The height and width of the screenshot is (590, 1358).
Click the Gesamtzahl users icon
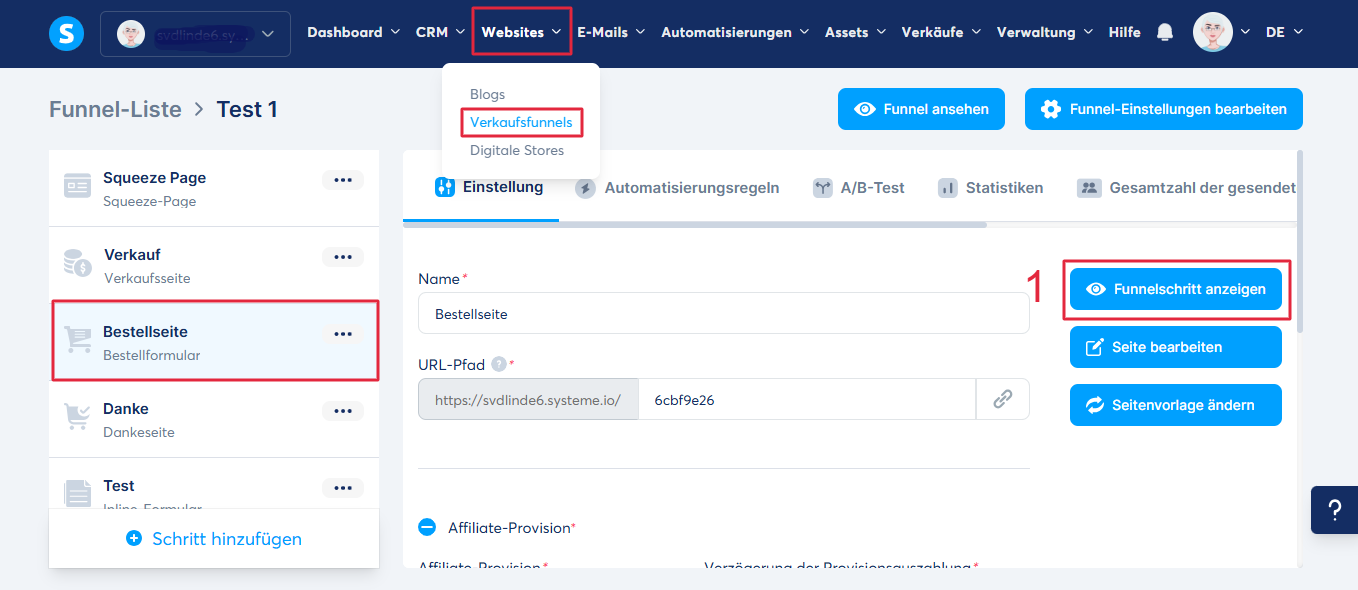1089,188
